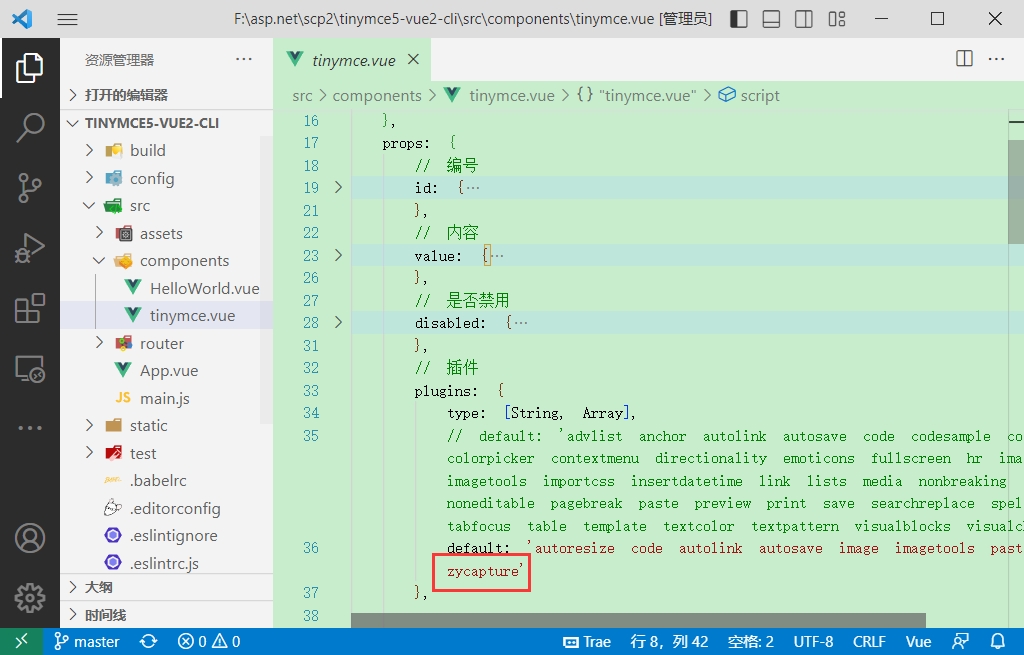The width and height of the screenshot is (1024, 655).
Task: Click the horizontal editor scrollbar
Action: (638, 620)
